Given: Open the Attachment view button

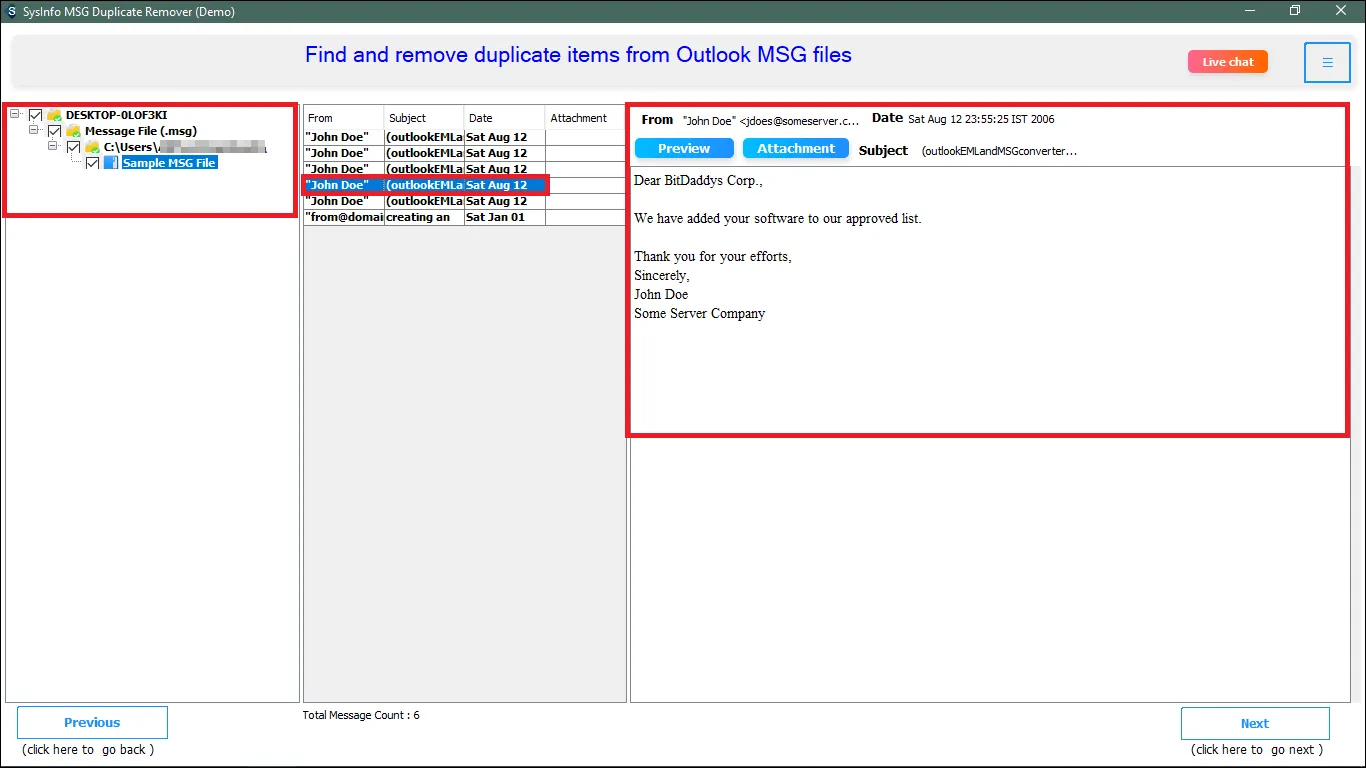Looking at the screenshot, I should point(795,149).
